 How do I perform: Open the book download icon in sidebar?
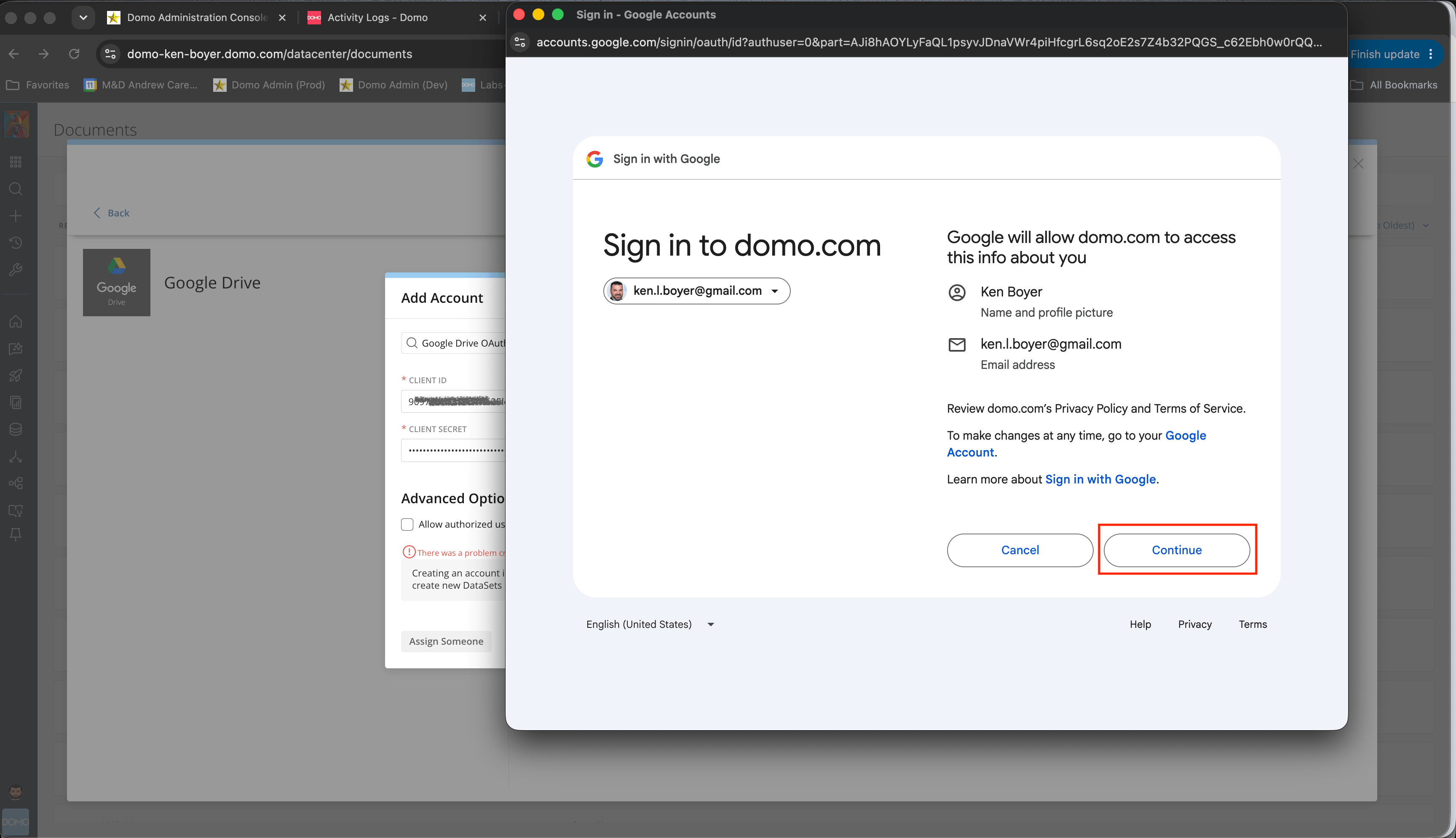tap(16, 510)
